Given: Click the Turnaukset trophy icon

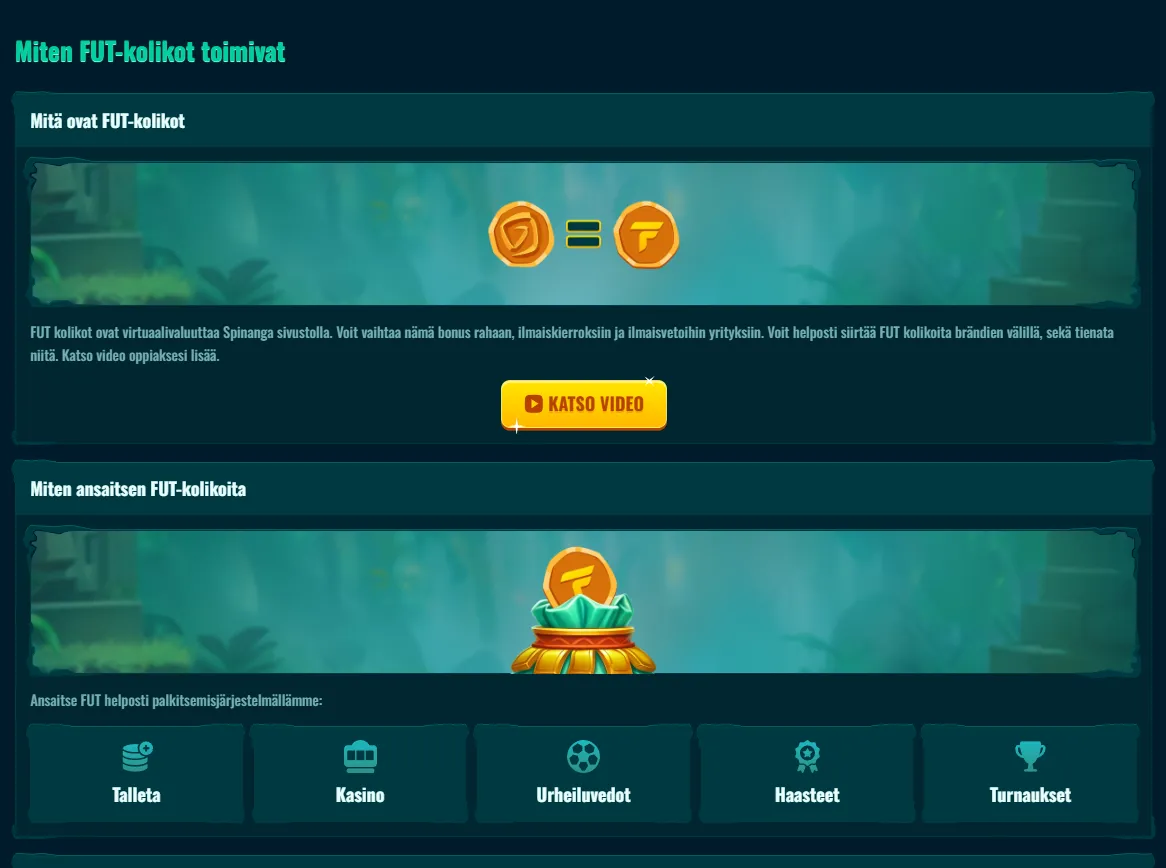Looking at the screenshot, I should point(1030,756).
